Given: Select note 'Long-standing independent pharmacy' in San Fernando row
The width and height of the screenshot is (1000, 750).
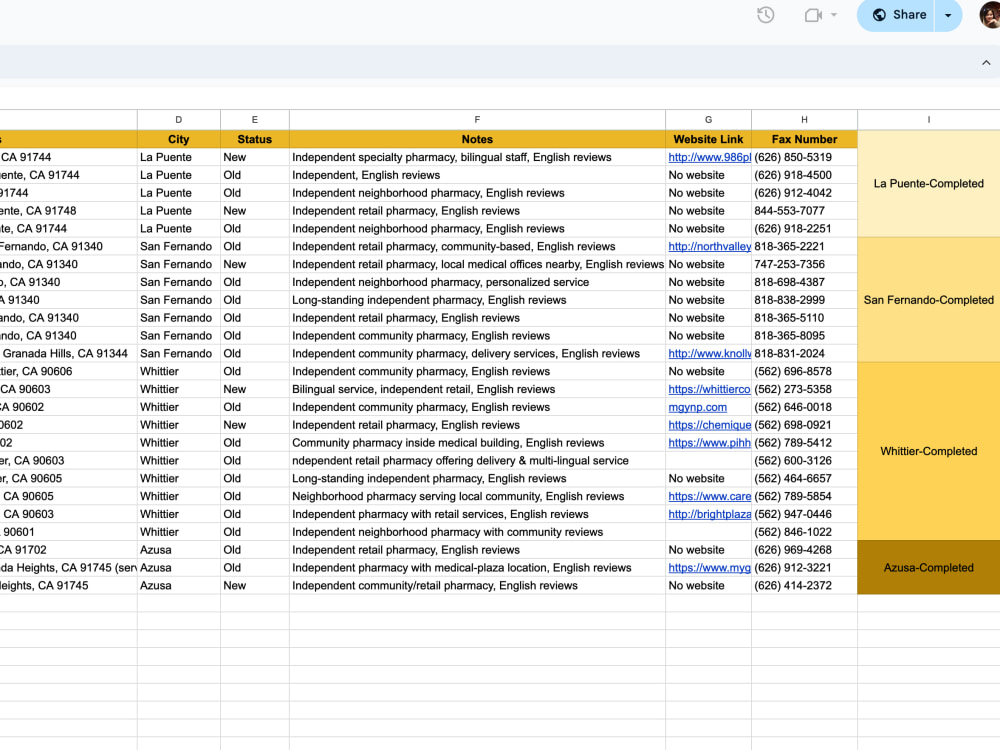Looking at the screenshot, I should 477,300.
